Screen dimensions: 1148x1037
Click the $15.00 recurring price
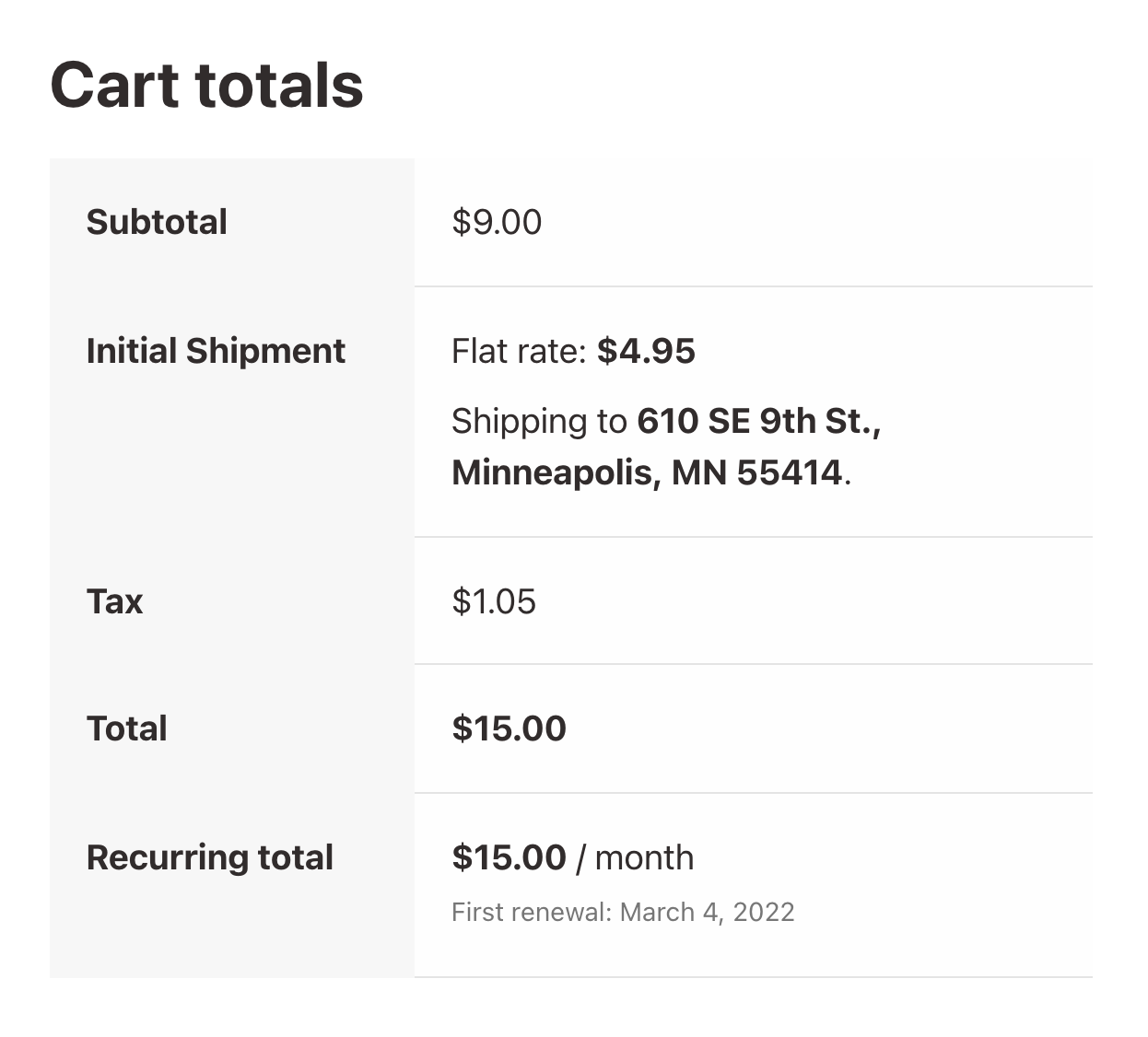tap(509, 857)
